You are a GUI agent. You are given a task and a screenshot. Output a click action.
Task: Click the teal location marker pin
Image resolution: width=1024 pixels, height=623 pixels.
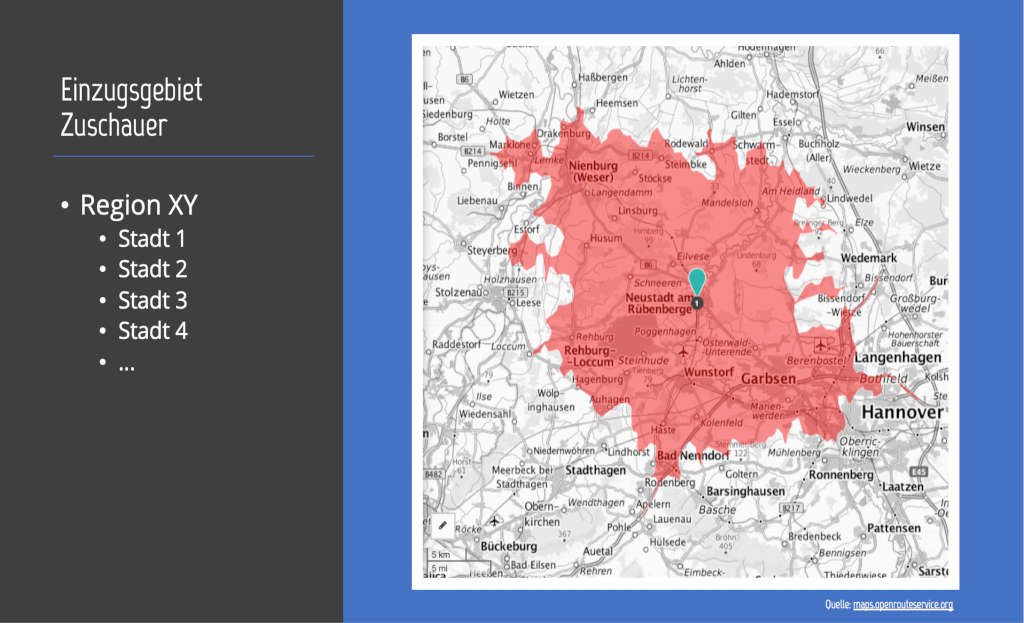click(x=697, y=281)
